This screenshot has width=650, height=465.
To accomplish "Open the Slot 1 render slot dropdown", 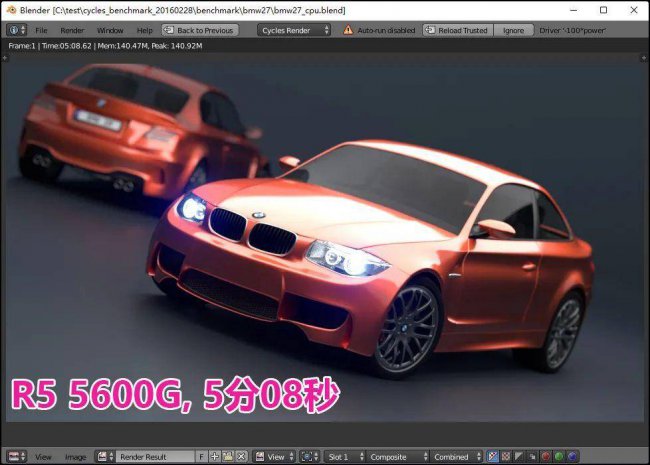I will point(344,457).
